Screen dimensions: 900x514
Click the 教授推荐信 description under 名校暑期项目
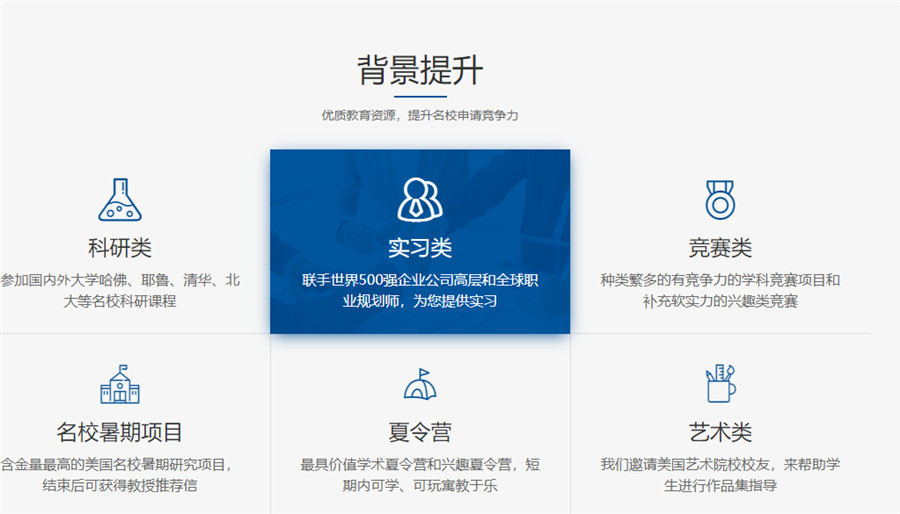[120, 475]
